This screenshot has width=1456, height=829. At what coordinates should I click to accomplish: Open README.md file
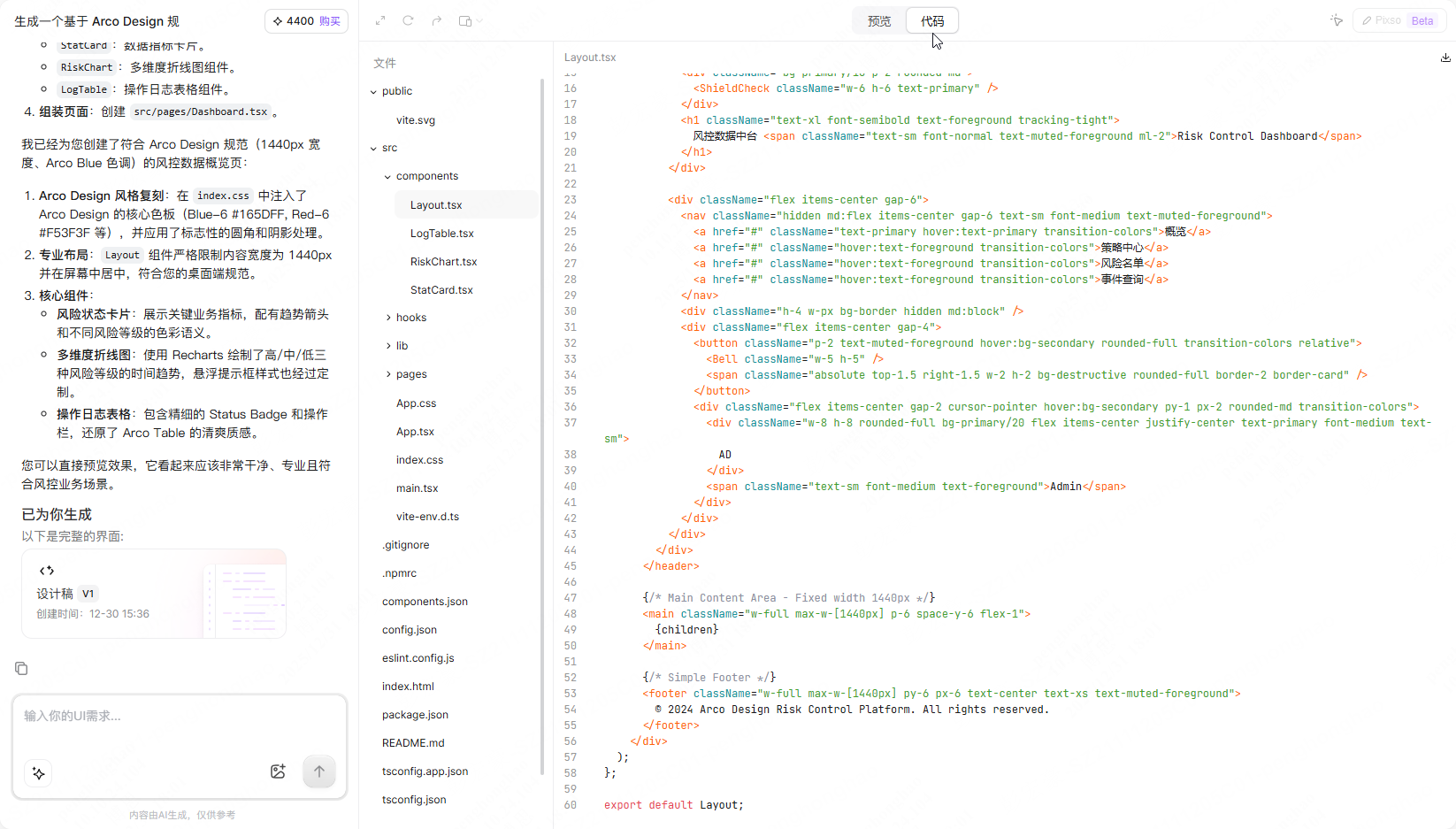click(413, 743)
